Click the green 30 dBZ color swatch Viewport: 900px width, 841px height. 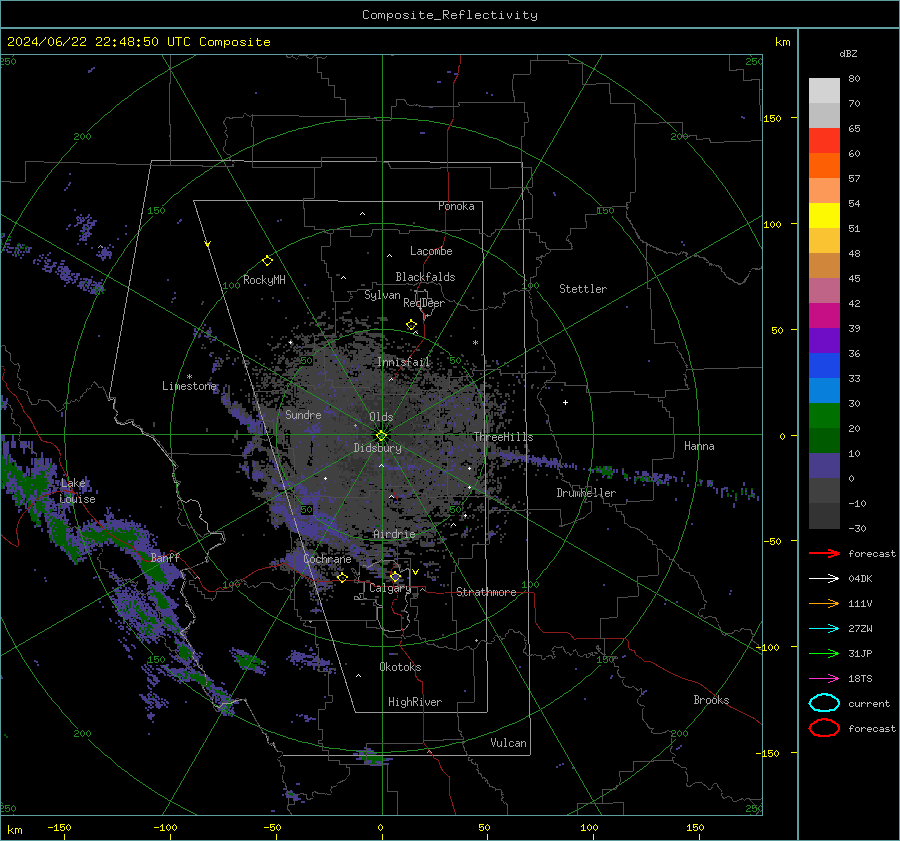click(824, 415)
